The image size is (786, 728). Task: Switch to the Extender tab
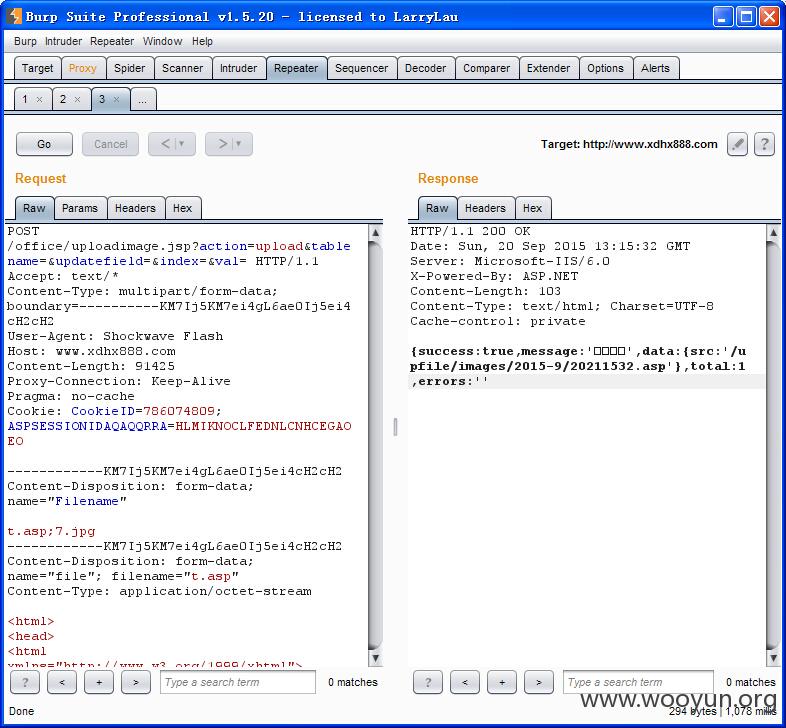point(548,68)
